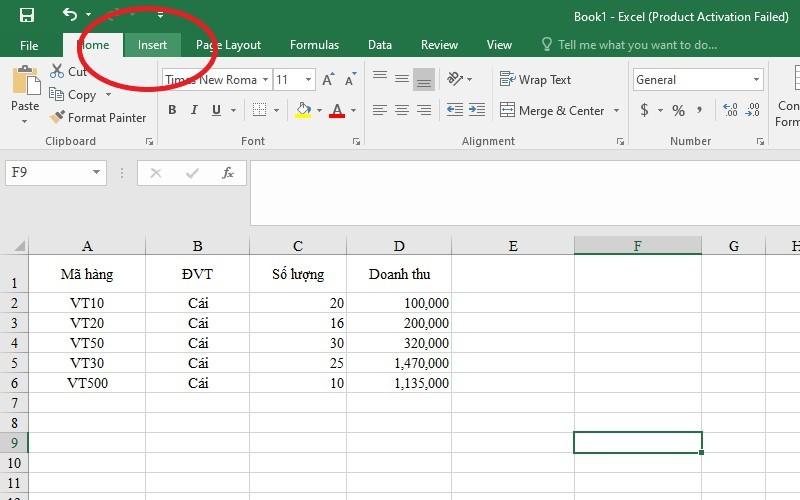Open Merge & Center options arrow
Screen dimensions: 800x500
coord(616,110)
